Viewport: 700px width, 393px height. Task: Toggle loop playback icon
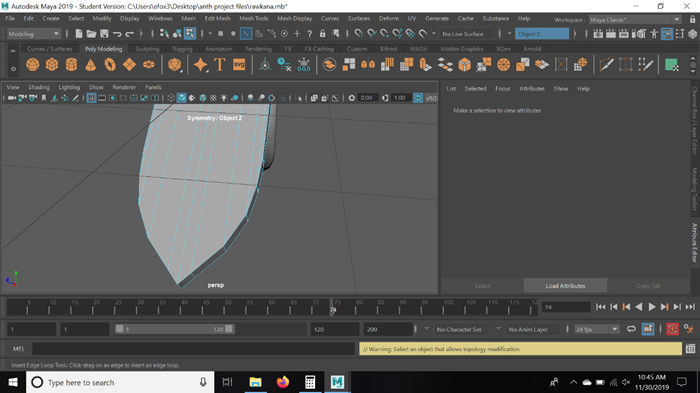click(x=631, y=329)
